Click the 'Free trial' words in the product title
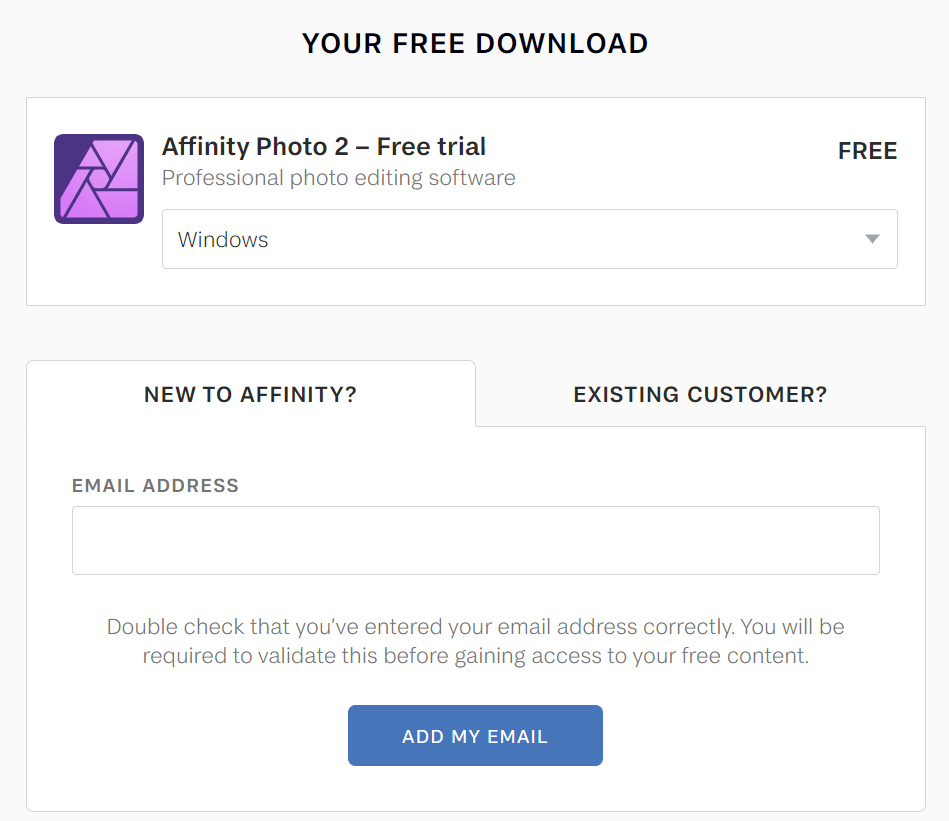The height and width of the screenshot is (821, 949). tap(431, 147)
